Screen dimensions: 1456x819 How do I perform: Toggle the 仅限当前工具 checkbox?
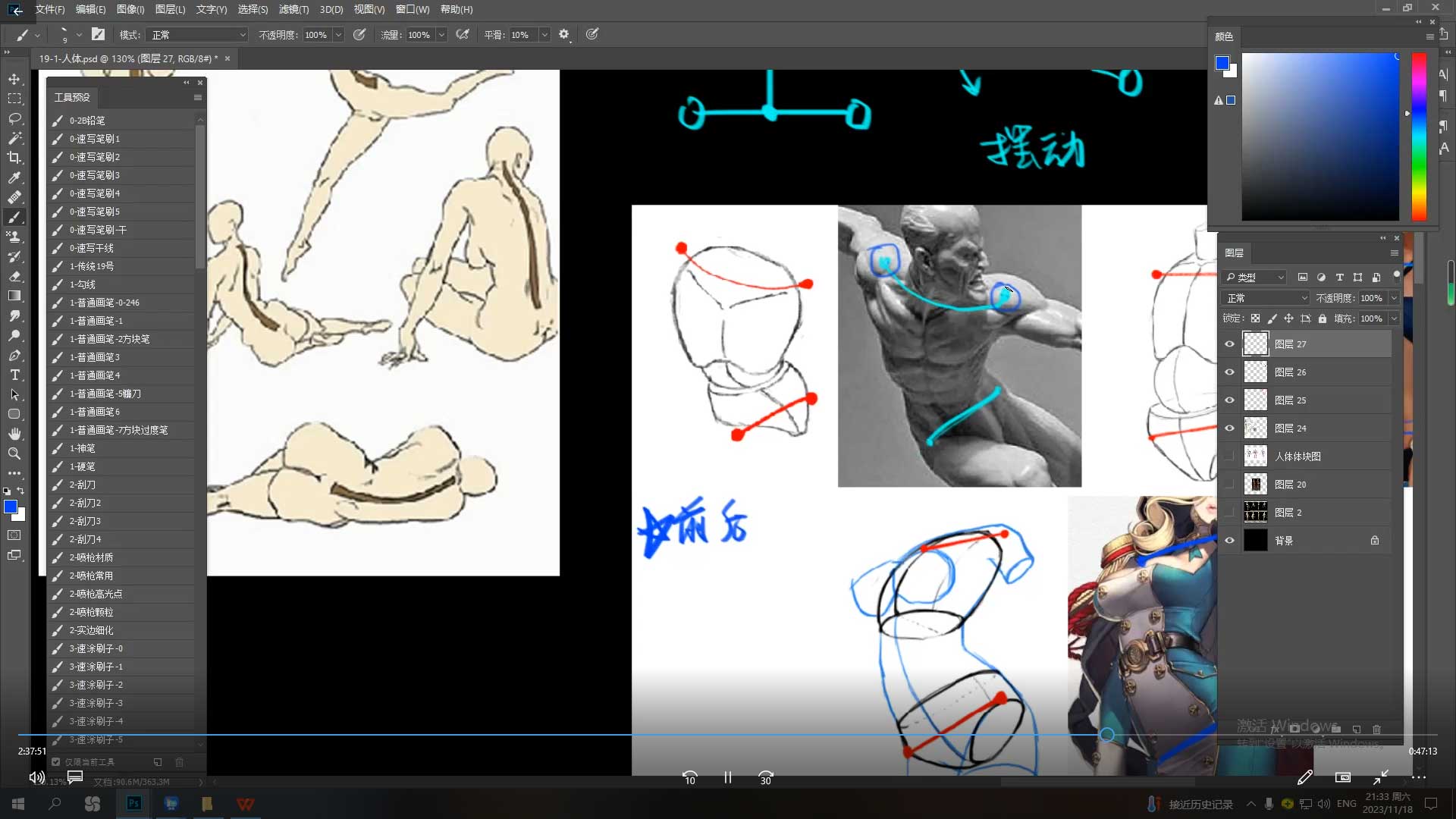coord(55,761)
